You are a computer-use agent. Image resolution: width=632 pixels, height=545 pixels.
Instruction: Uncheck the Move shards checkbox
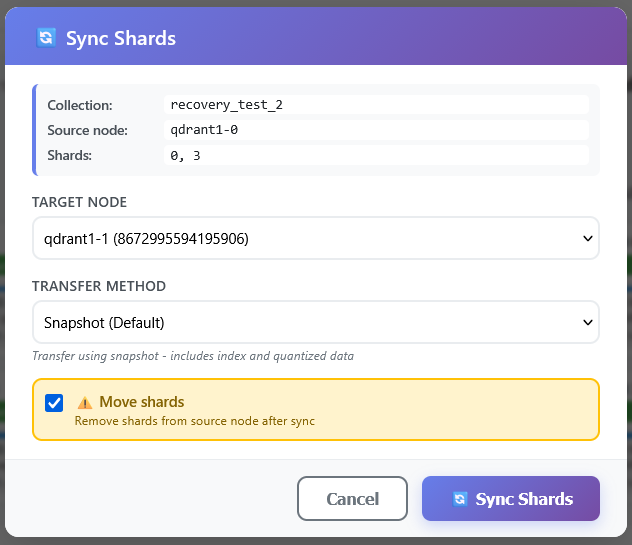55,403
